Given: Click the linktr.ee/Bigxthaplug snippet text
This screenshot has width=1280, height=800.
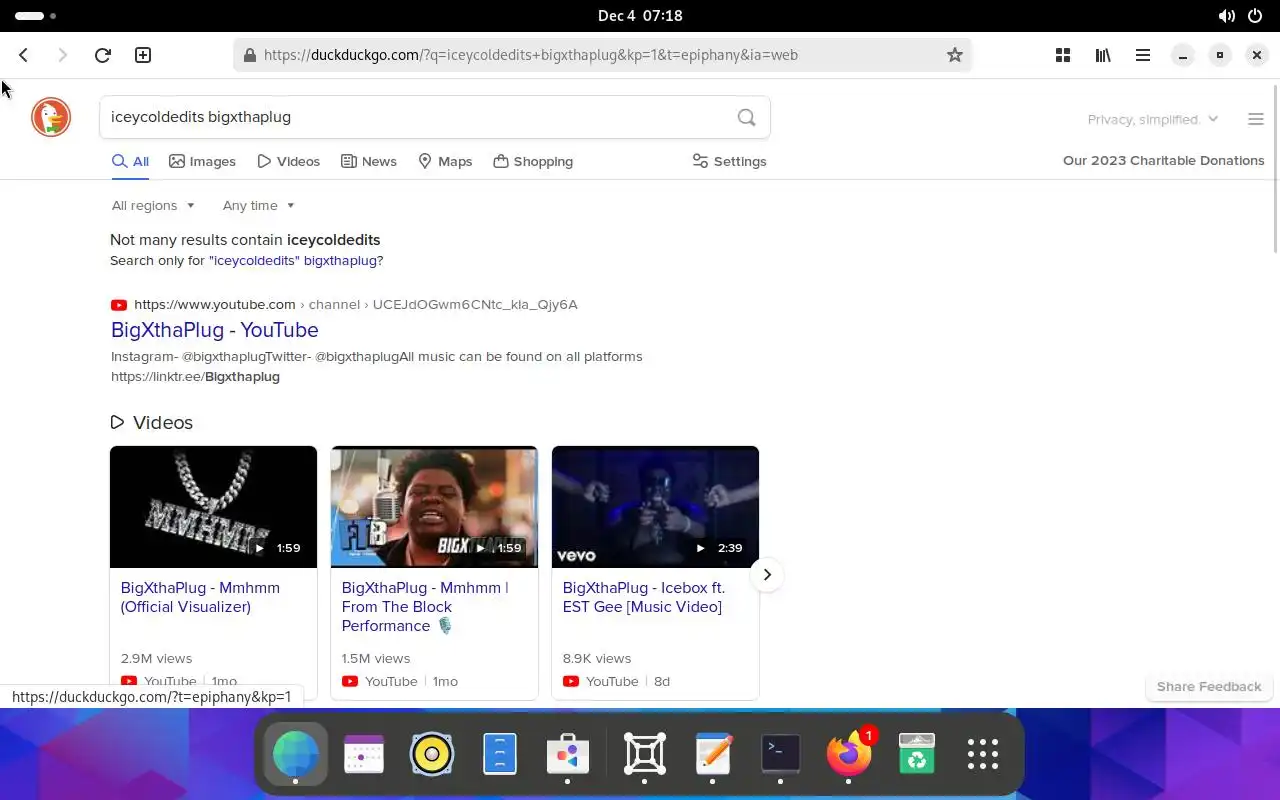Looking at the screenshot, I should tap(195, 377).
